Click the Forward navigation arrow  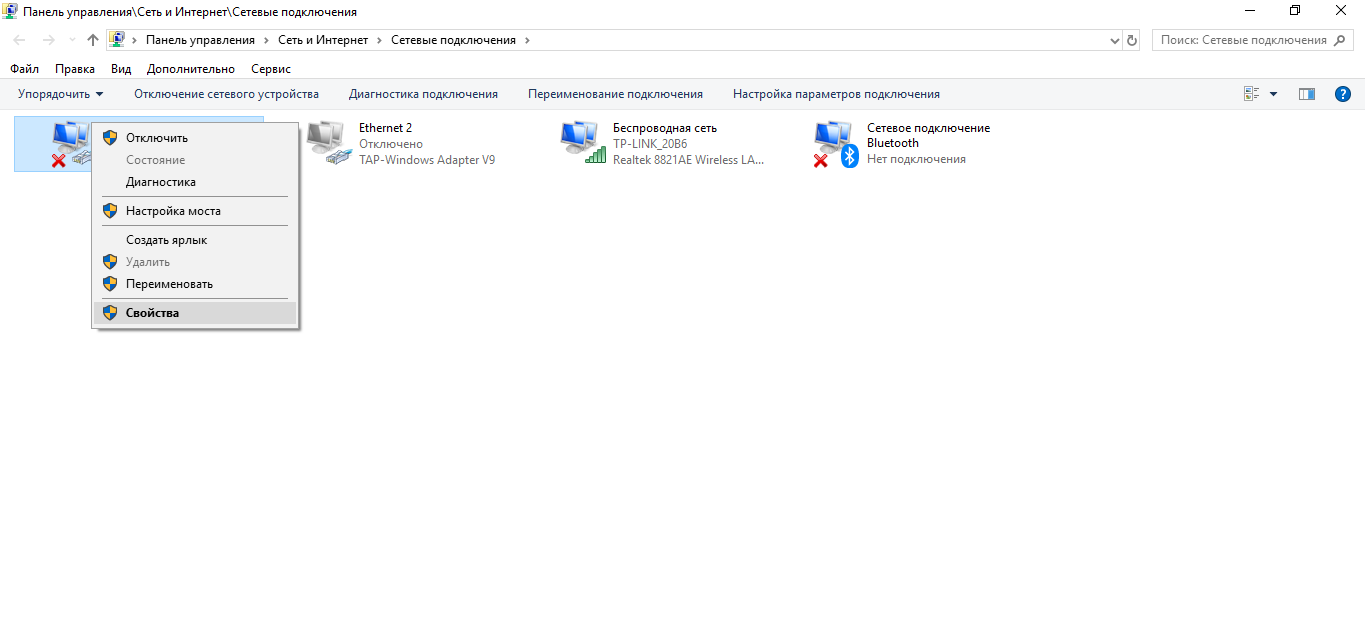pyautogui.click(x=48, y=40)
